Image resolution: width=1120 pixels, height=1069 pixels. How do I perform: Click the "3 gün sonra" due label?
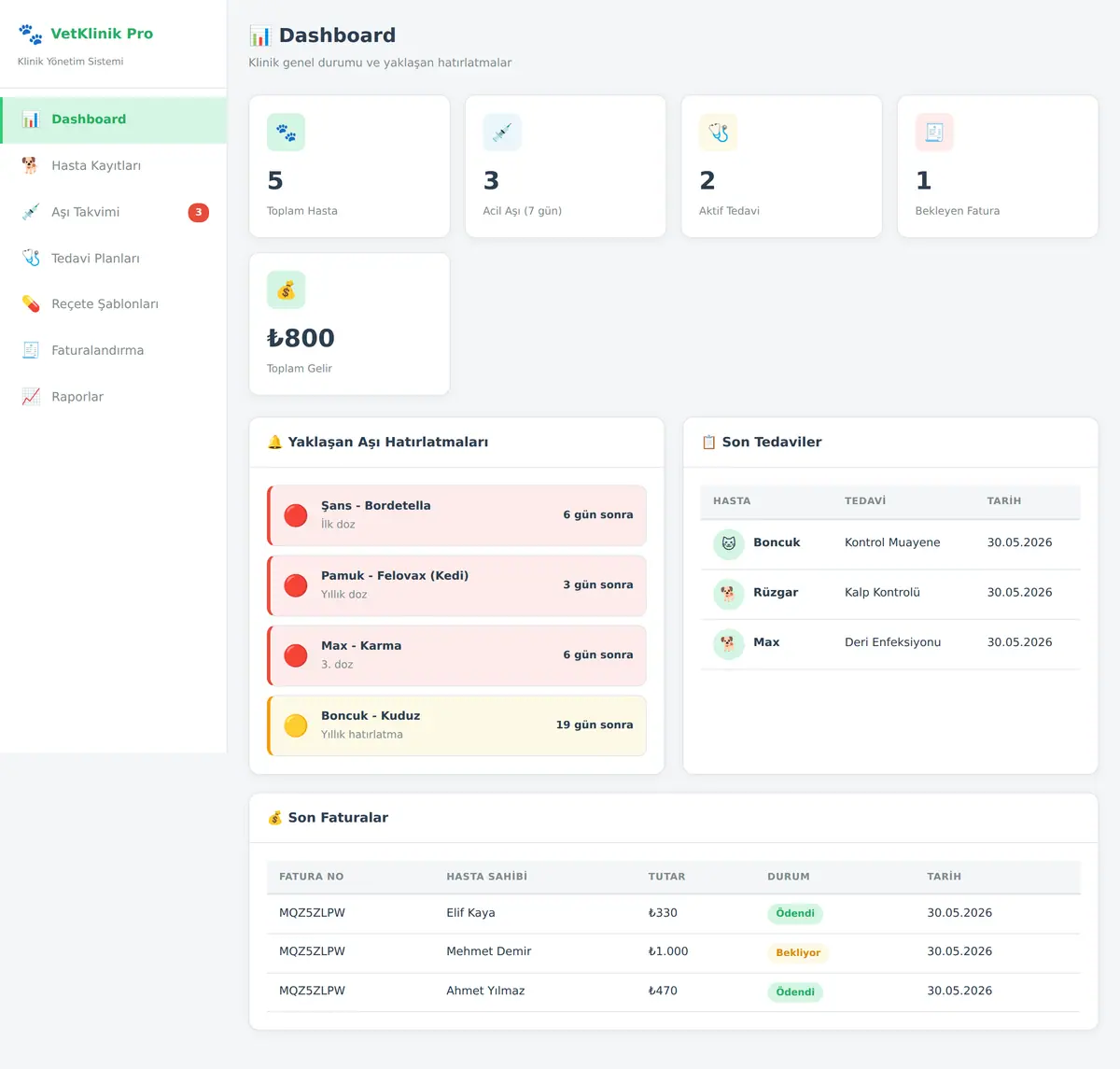tap(598, 585)
